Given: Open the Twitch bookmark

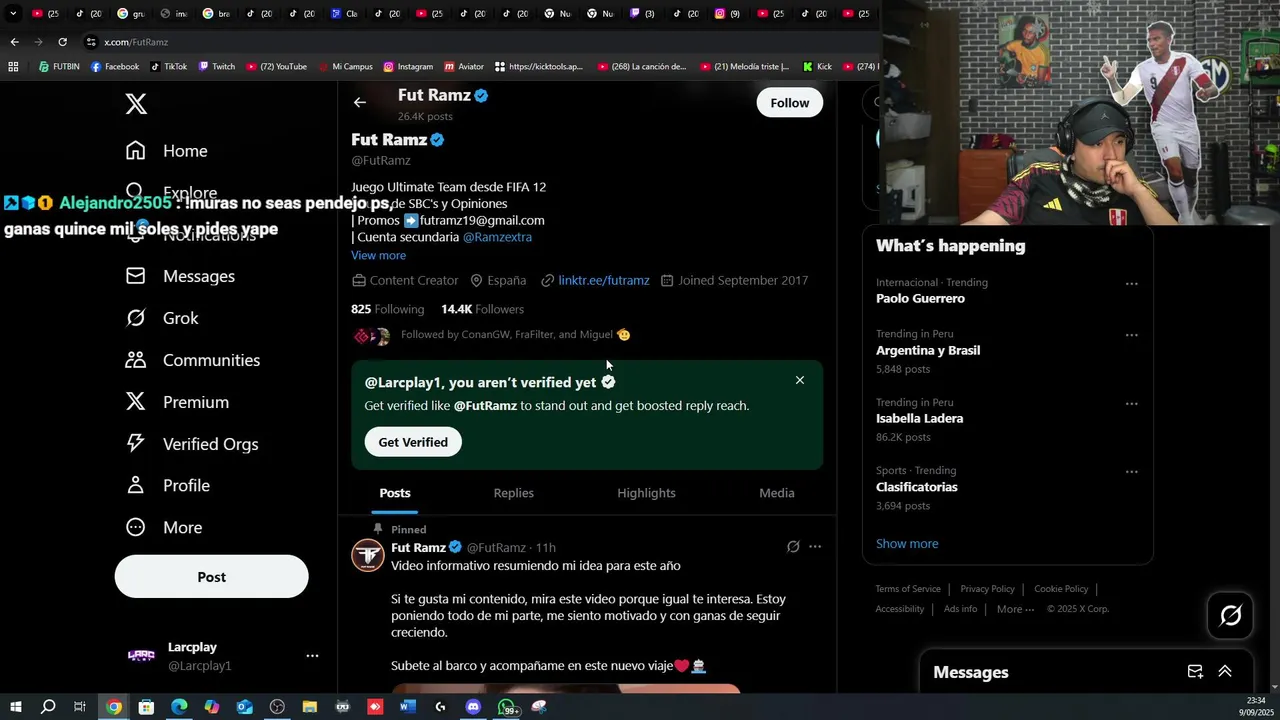Looking at the screenshot, I should click(x=217, y=67).
